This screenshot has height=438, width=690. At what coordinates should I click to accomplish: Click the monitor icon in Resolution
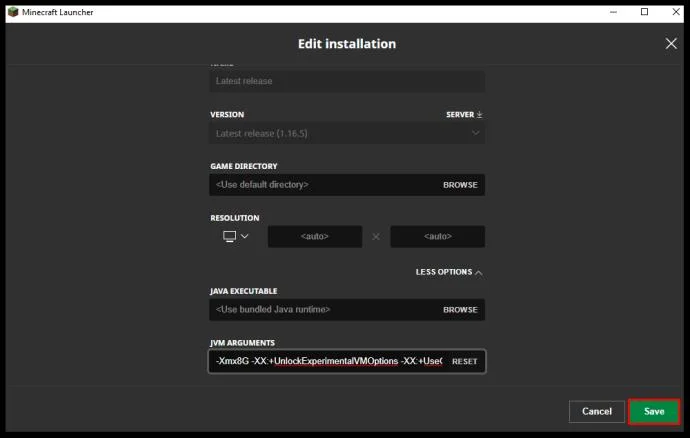229,236
